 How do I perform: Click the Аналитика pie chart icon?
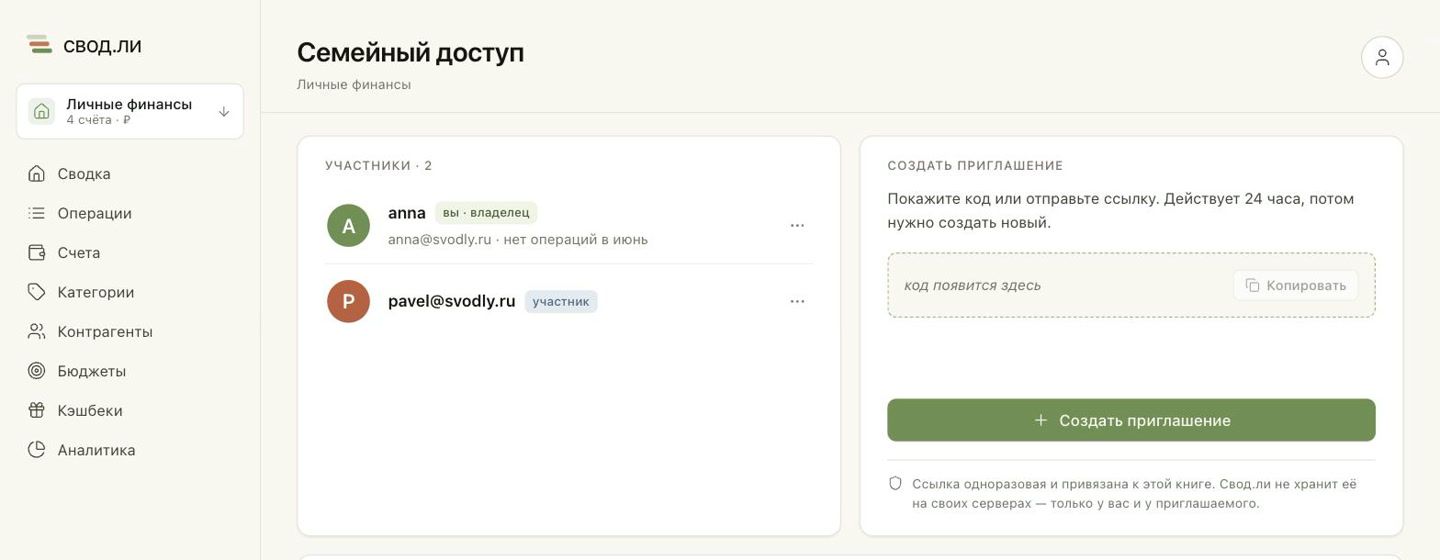tap(37, 450)
